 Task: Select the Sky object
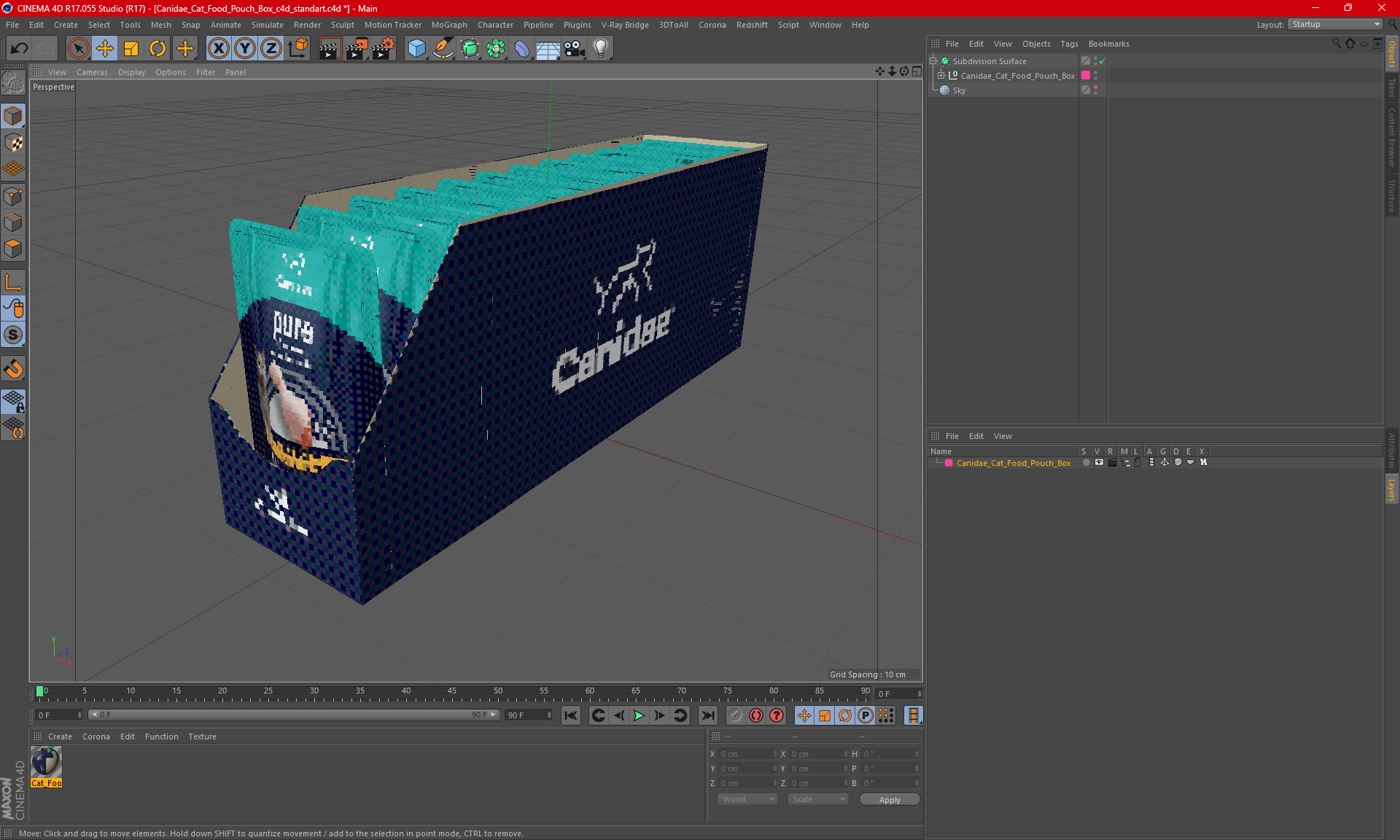(959, 90)
